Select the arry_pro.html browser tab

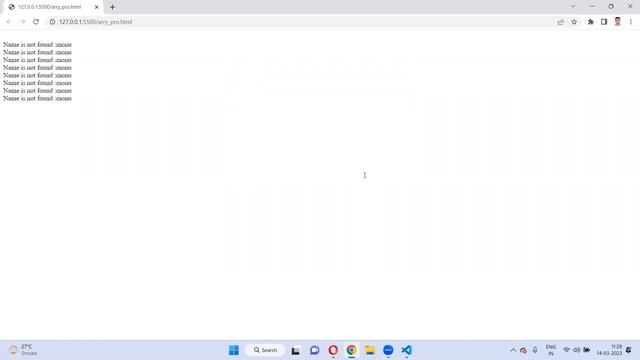coord(53,7)
